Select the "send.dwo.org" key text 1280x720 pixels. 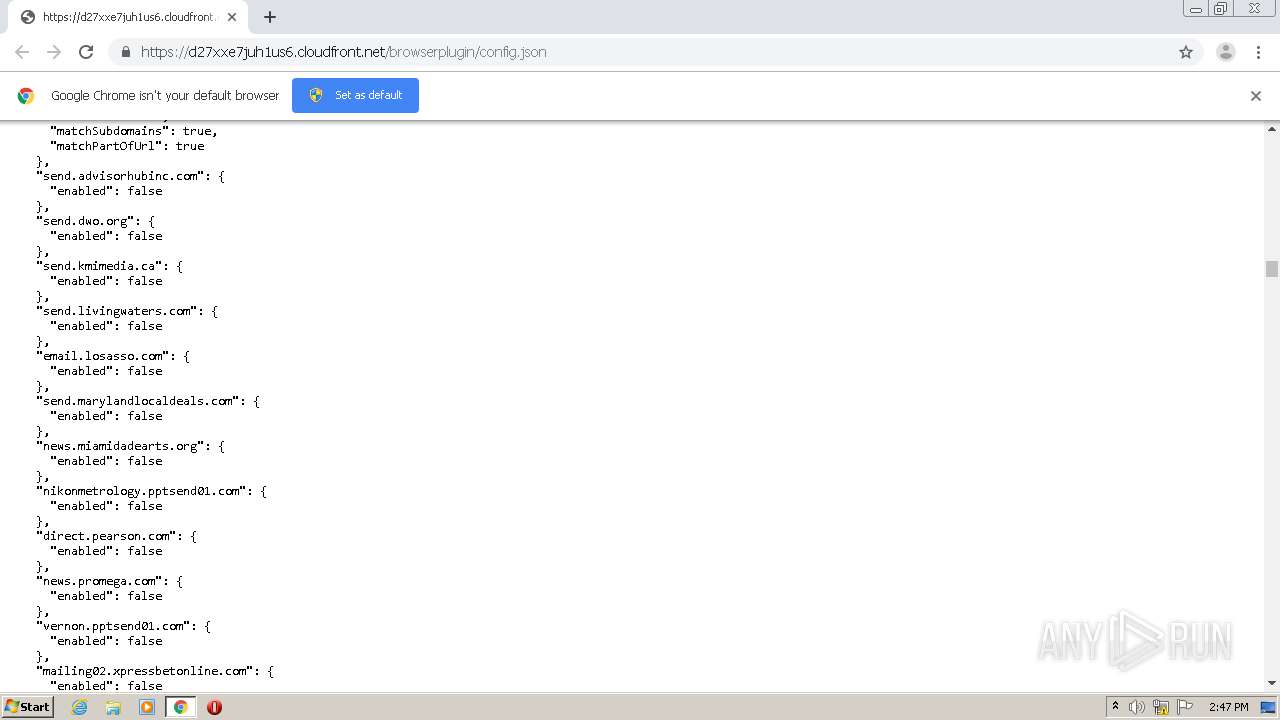(86, 221)
